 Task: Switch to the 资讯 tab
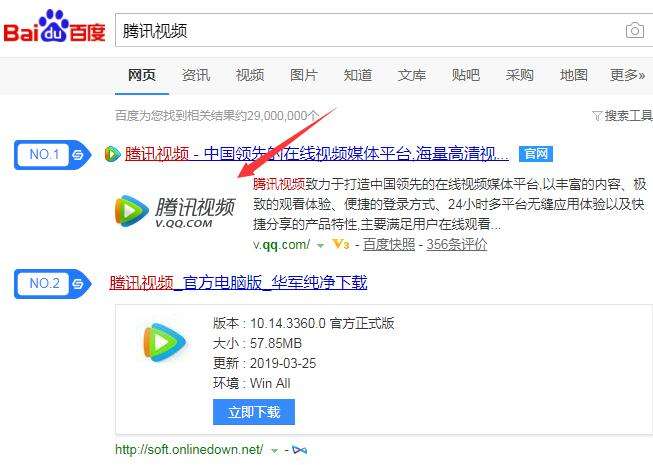[x=196, y=75]
